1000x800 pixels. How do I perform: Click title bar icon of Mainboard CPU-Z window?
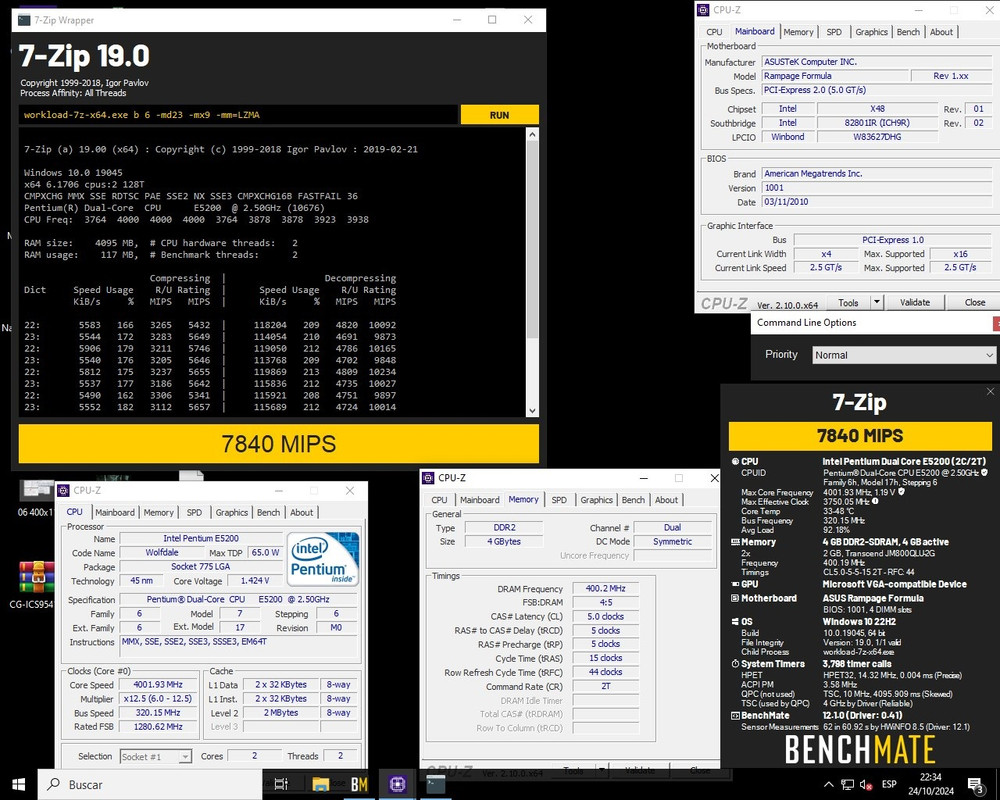pyautogui.click(x=703, y=10)
